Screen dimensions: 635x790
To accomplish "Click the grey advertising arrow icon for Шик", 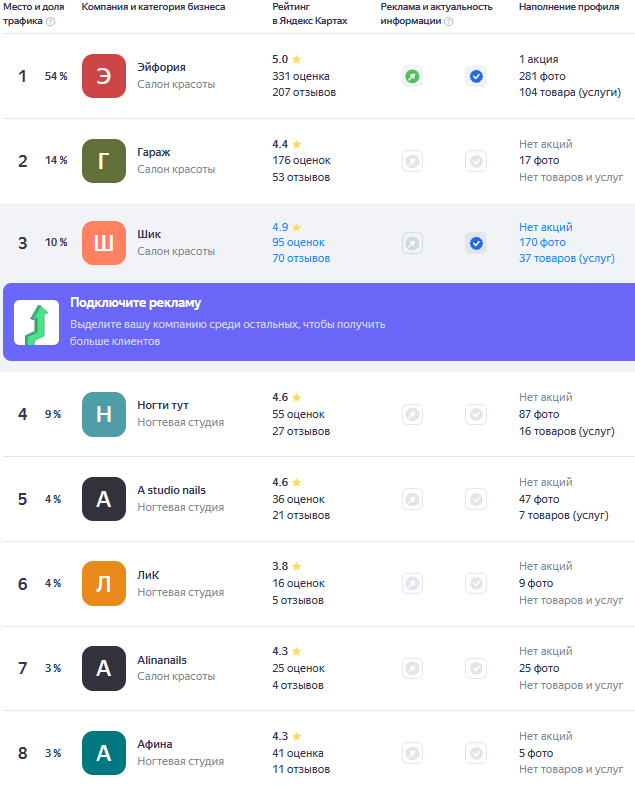I will [412, 243].
